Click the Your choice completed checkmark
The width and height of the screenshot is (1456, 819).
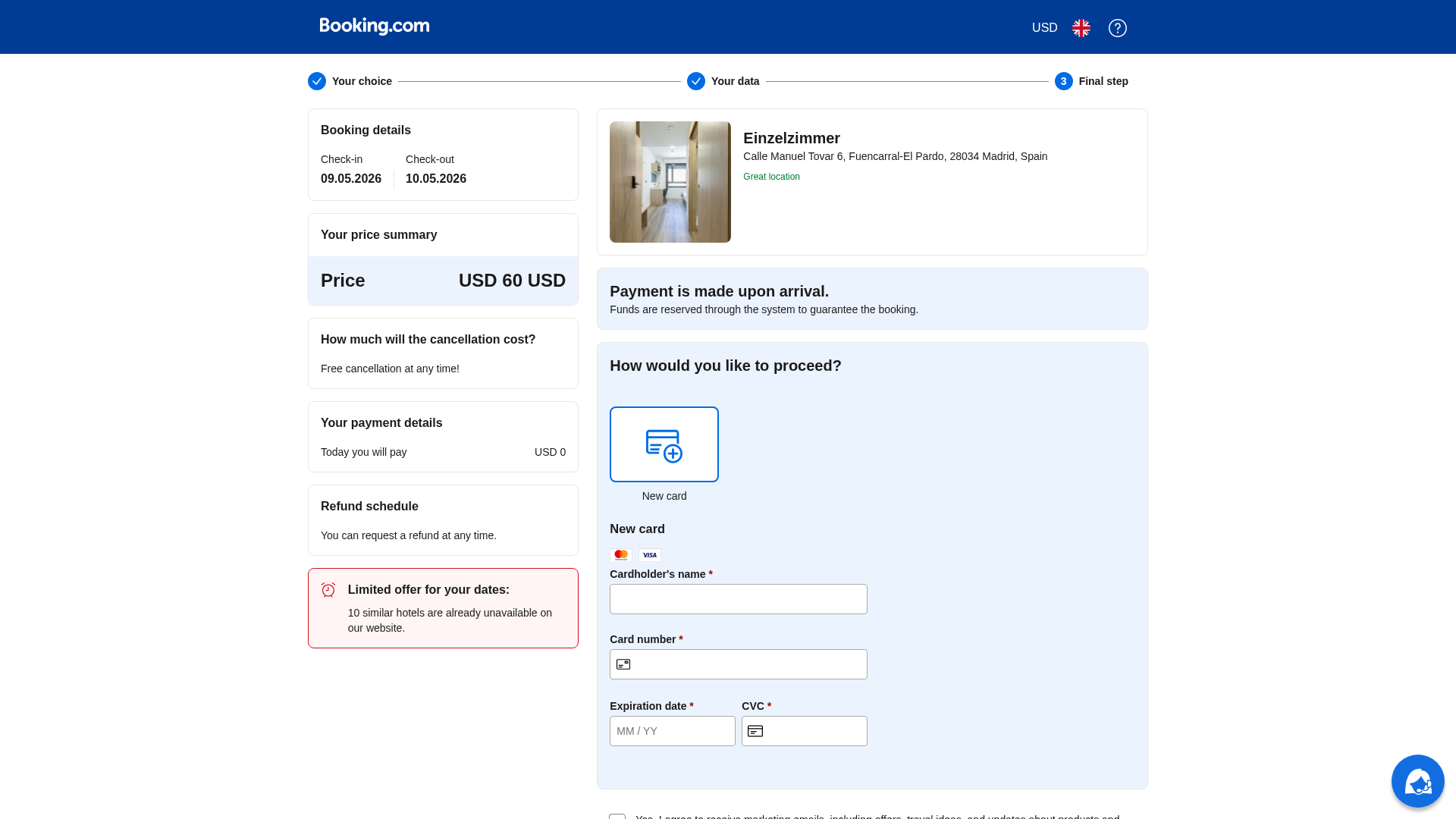click(317, 81)
